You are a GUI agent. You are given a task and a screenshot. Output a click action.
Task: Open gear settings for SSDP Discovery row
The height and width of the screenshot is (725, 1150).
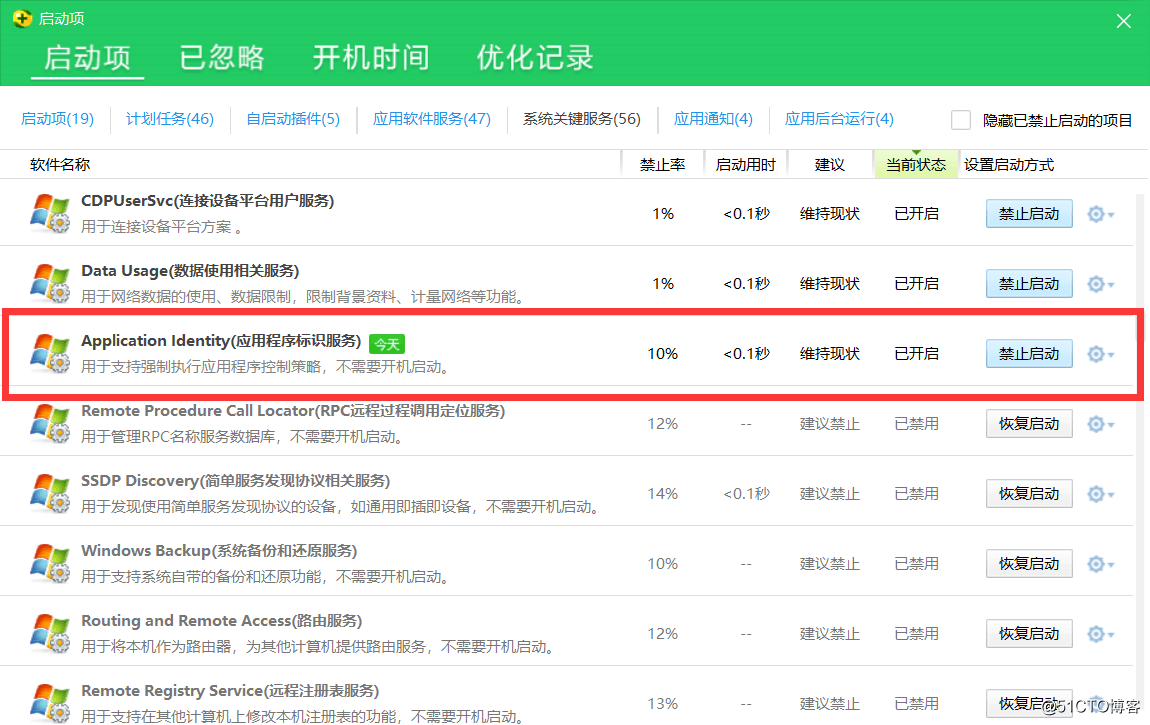[x=1100, y=494]
